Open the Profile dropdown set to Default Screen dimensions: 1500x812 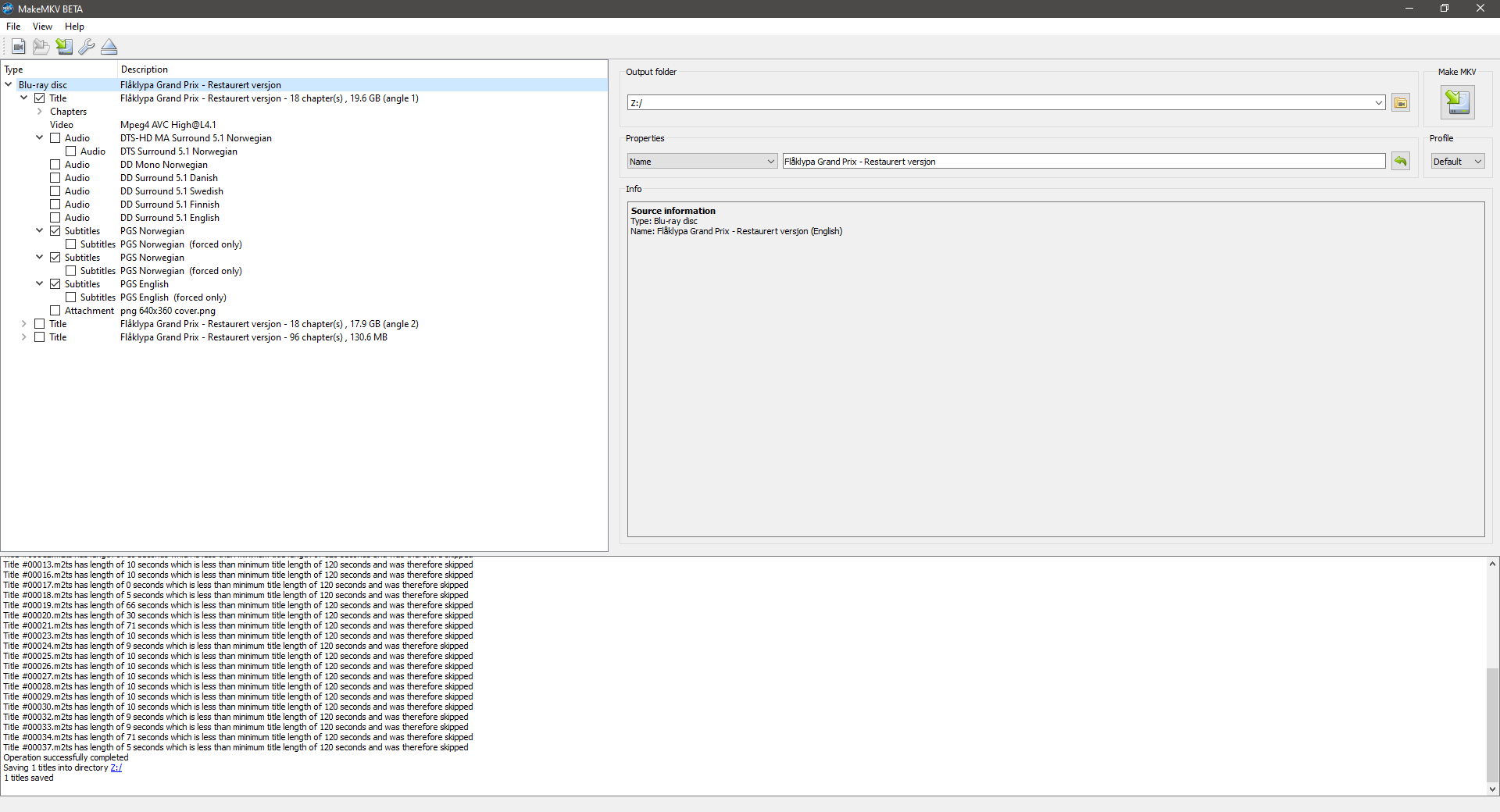pyautogui.click(x=1456, y=161)
